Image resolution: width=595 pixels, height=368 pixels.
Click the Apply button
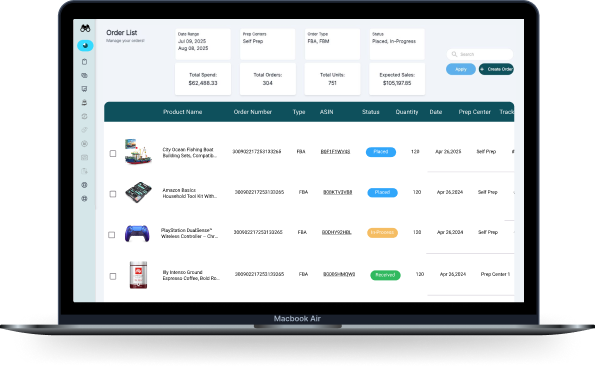pyautogui.click(x=461, y=69)
